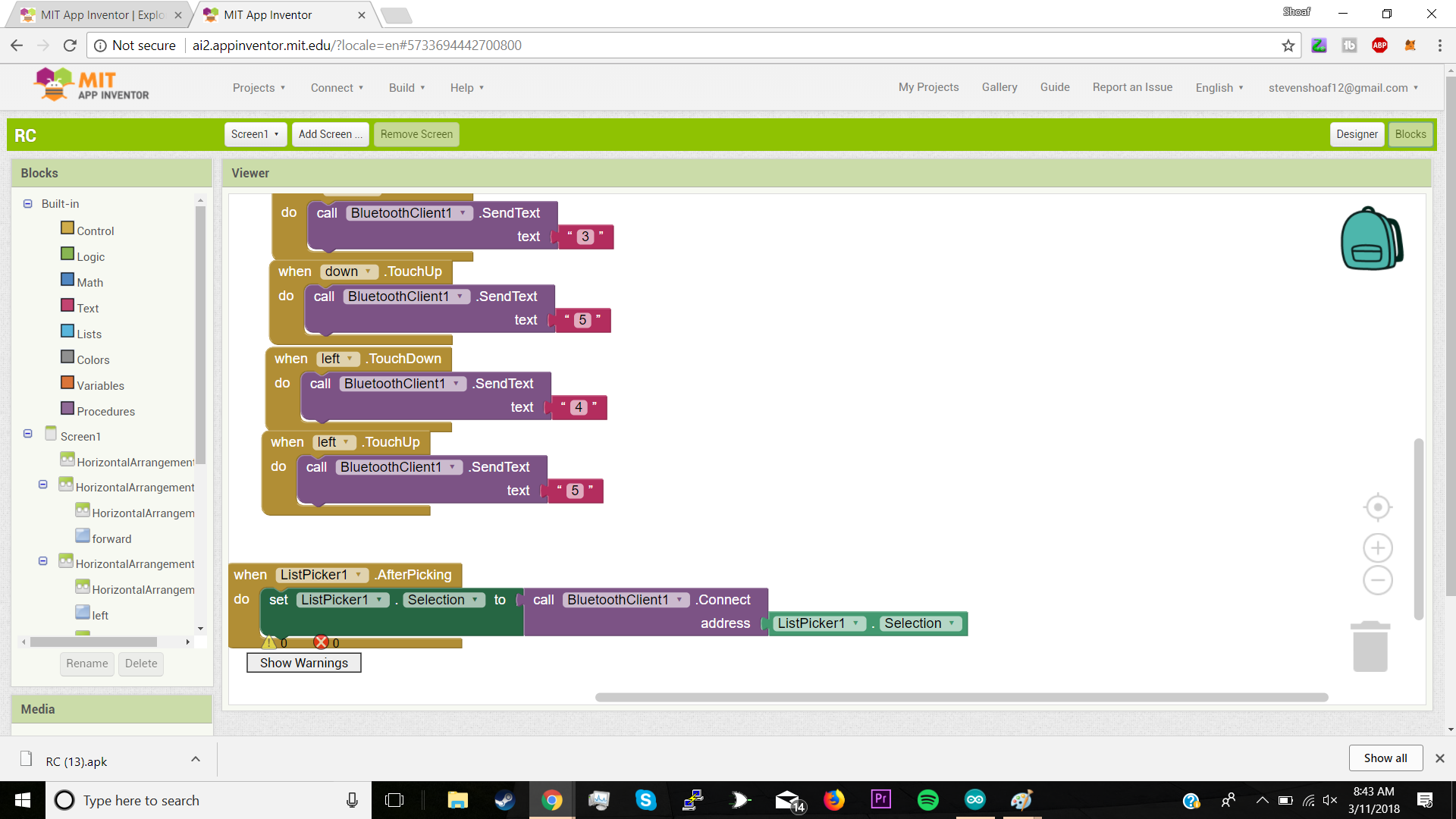Viewport: 1456px width, 819px height.
Task: Open the Procedures blocks drawer
Action: [105, 411]
